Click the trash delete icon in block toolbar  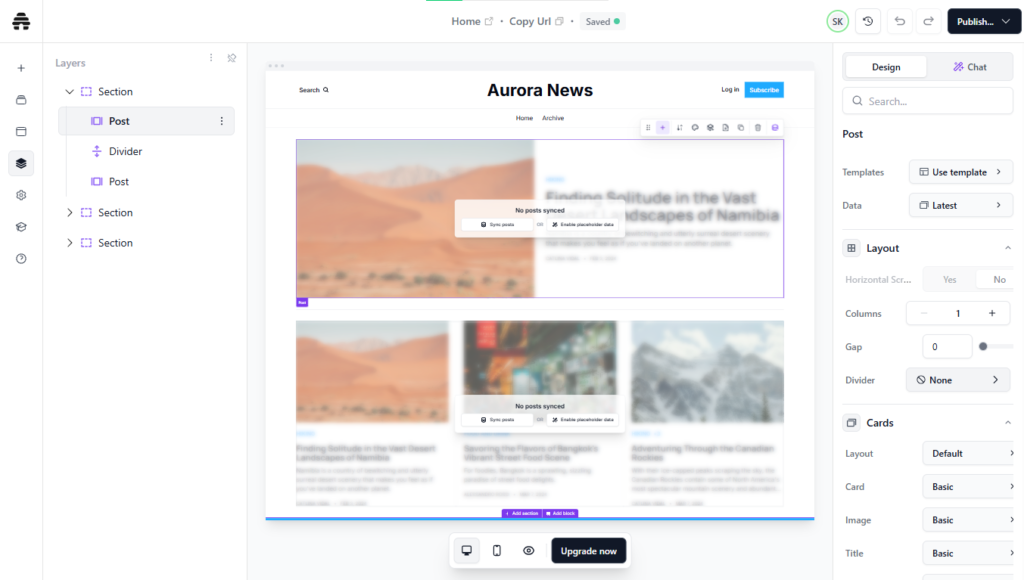[x=758, y=127]
